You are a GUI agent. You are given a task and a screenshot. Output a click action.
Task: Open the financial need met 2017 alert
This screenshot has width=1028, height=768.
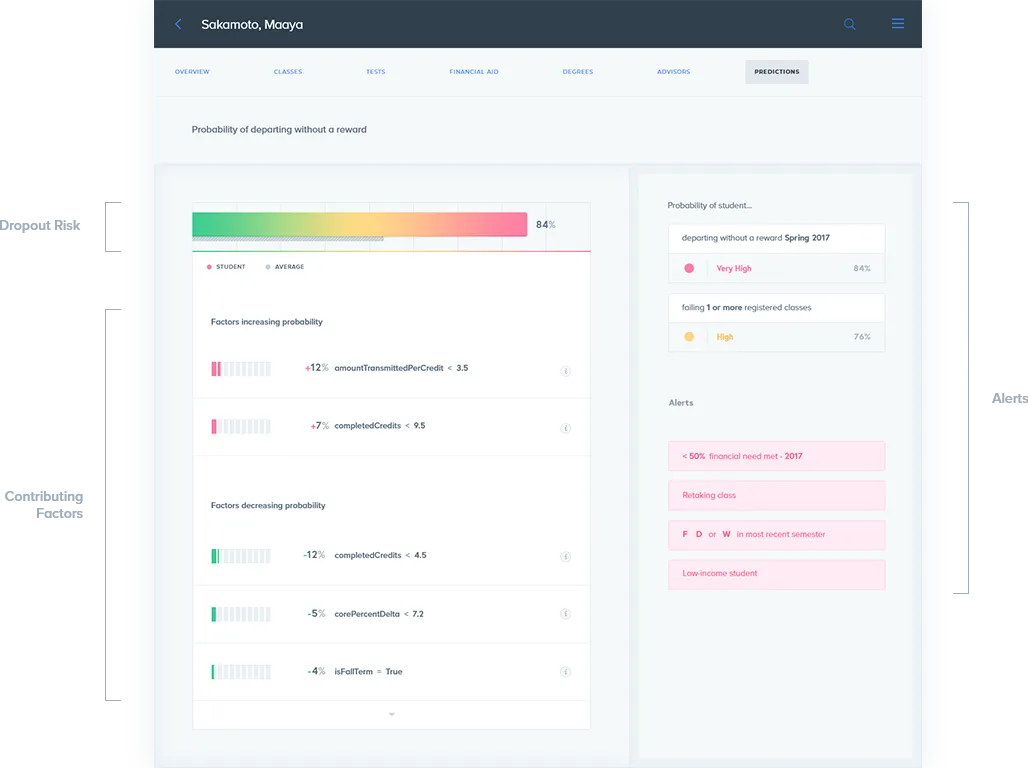click(776, 455)
